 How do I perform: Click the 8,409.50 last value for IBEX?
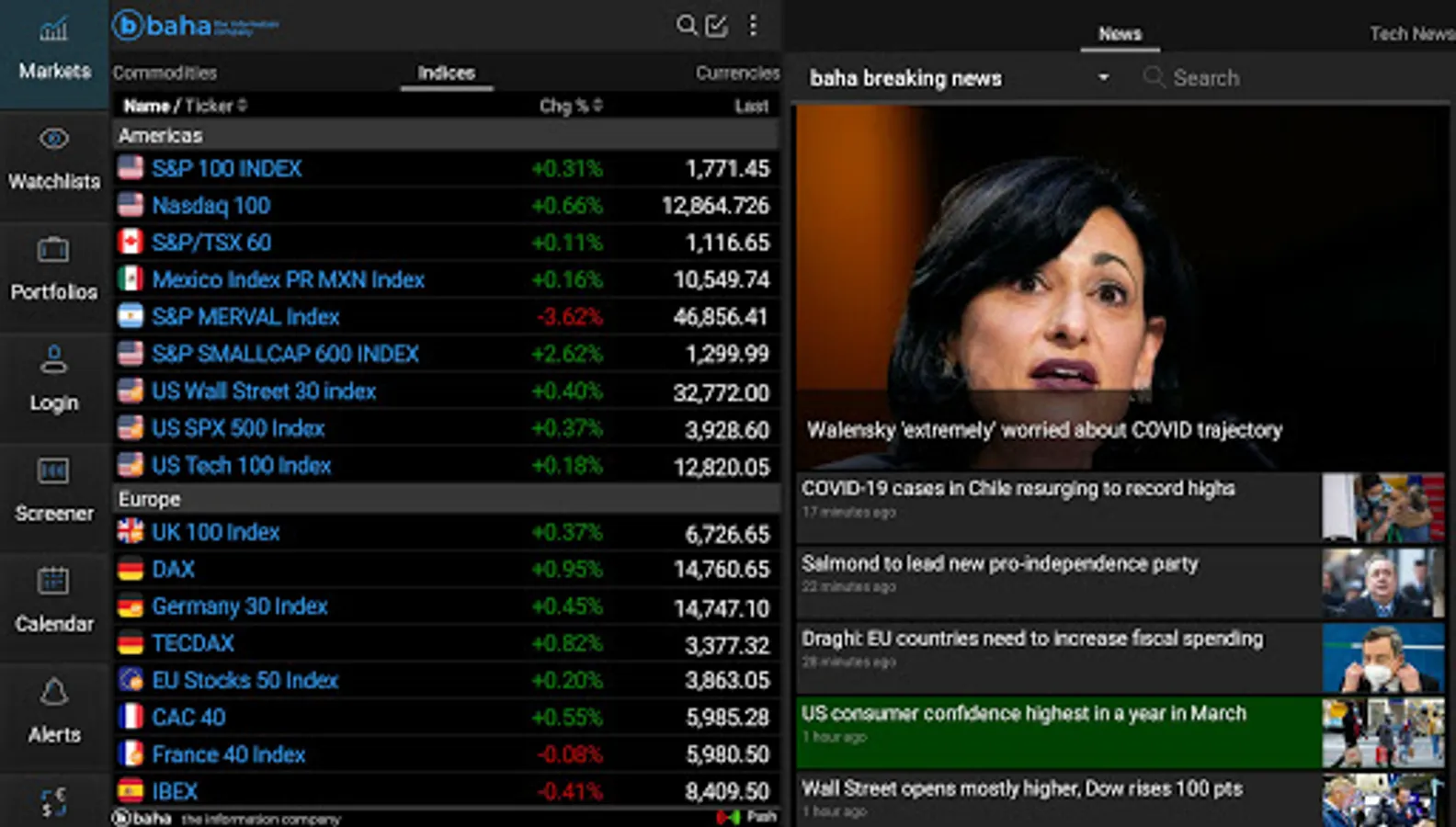727,791
